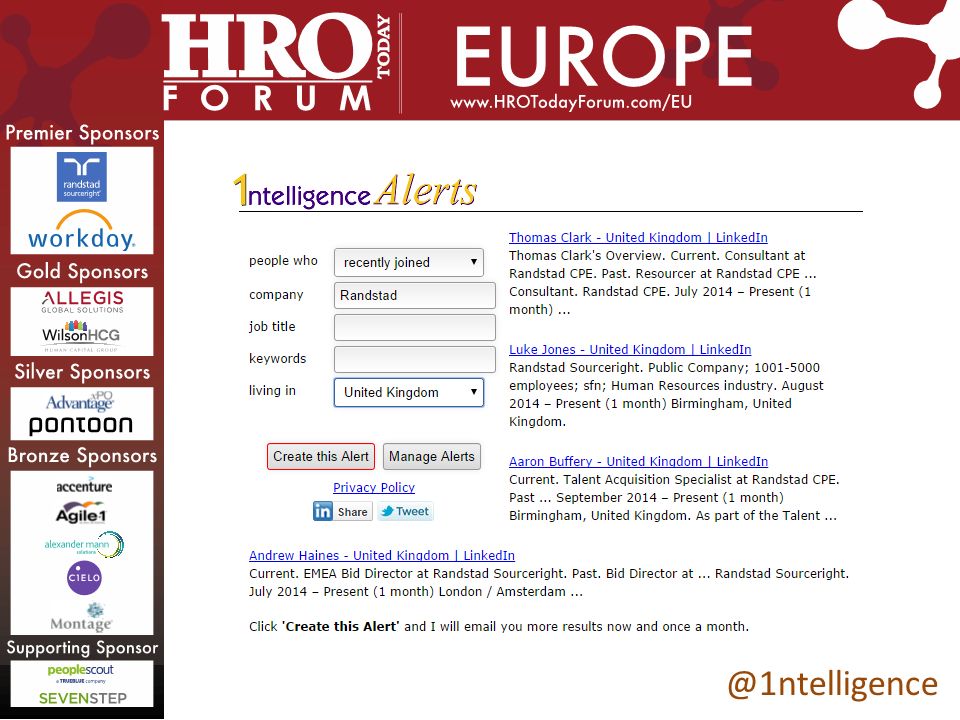Click the Supporting Sponsor heading

(82, 648)
